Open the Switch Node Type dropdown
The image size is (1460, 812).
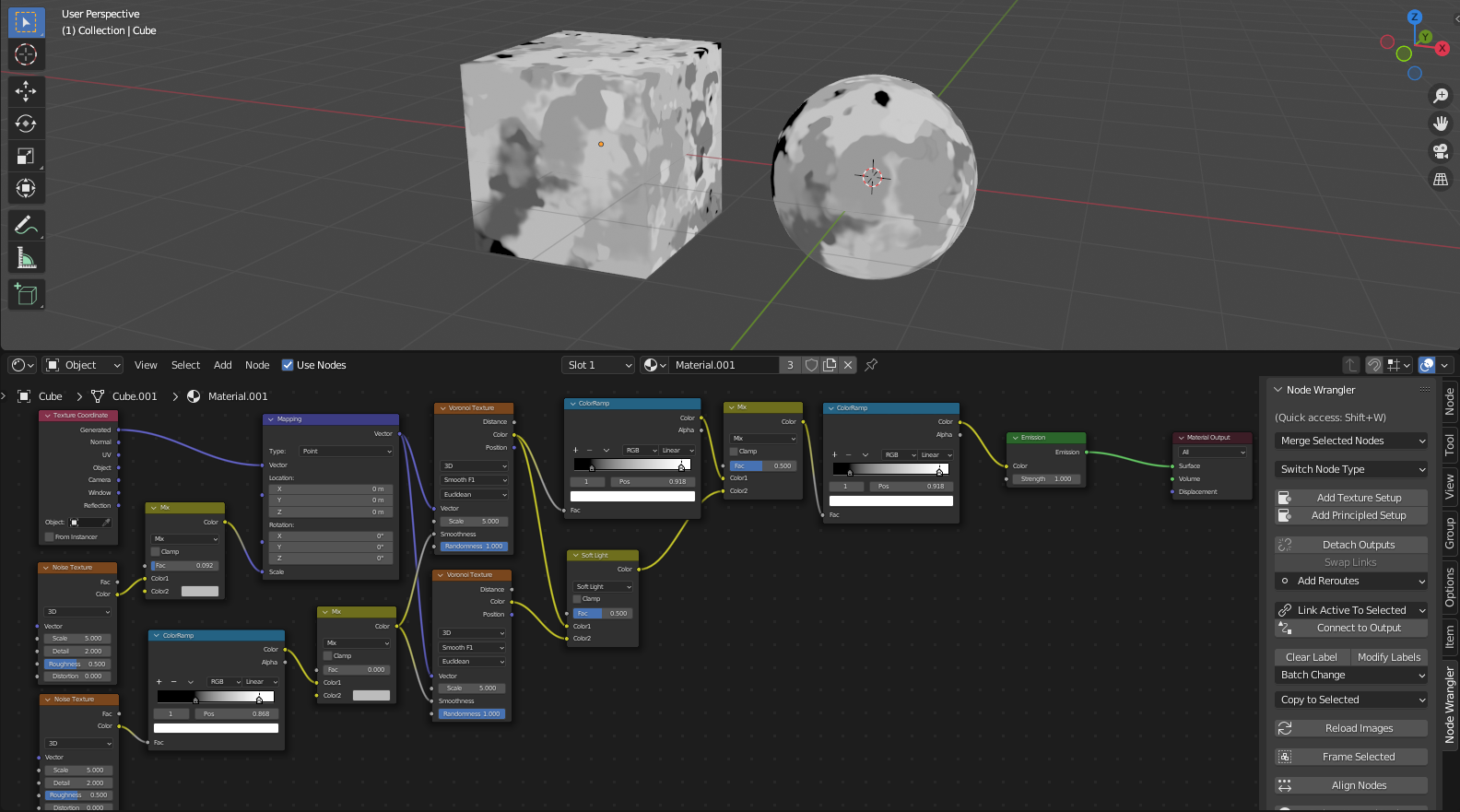(1350, 469)
